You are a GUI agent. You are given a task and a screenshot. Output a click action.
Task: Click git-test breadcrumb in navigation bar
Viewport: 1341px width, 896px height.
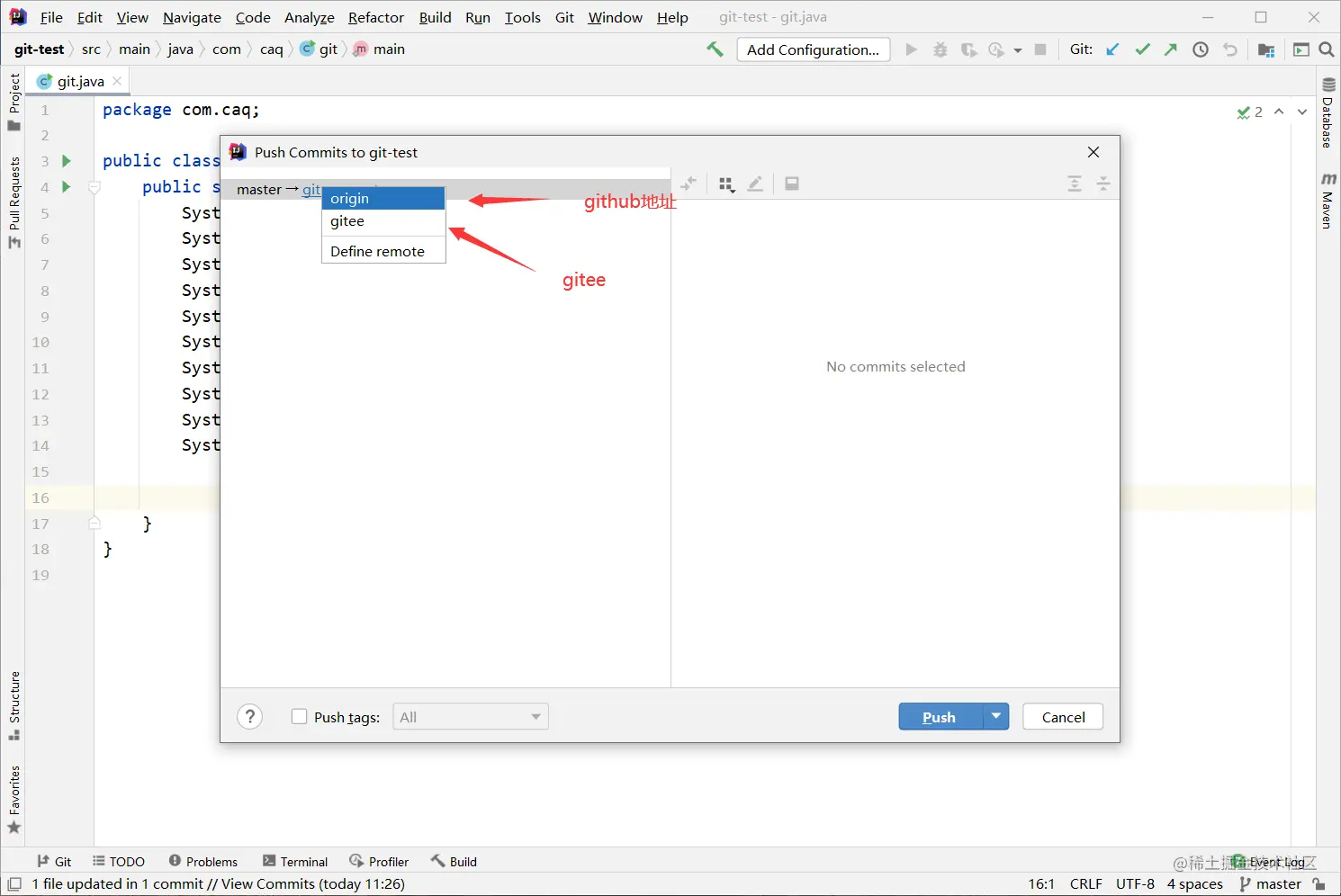pyautogui.click(x=39, y=49)
